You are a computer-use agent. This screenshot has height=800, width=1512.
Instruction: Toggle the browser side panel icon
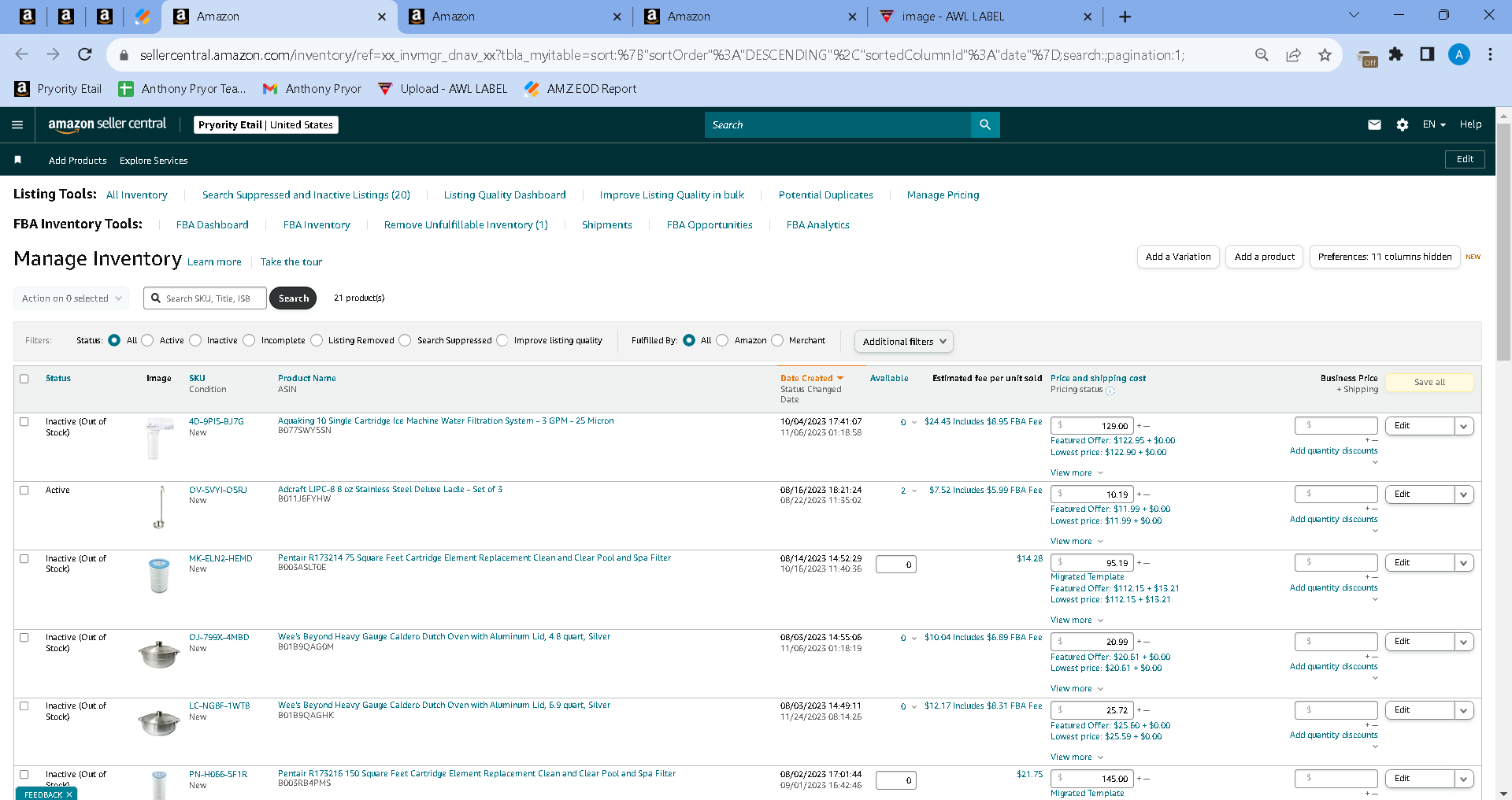1427,54
